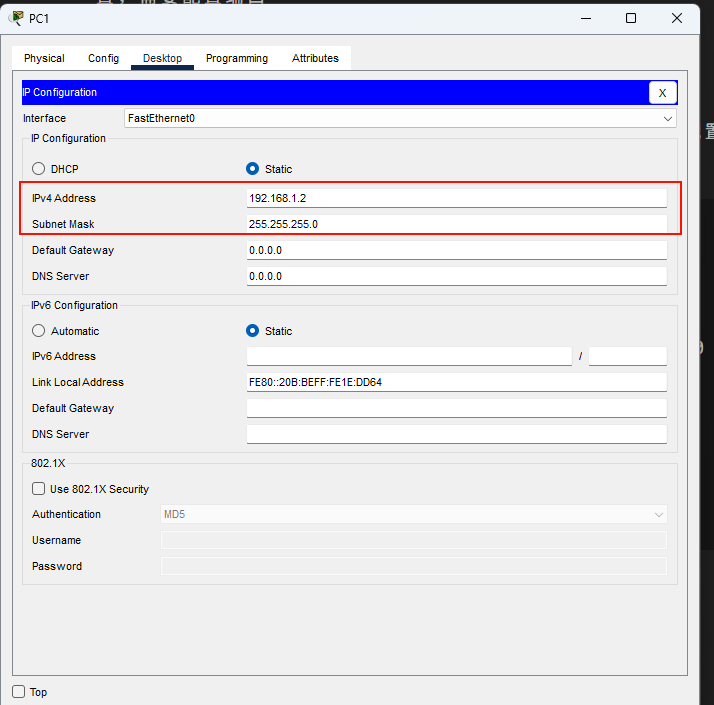
Task: Click the IPv4 DNS Server field
Action: [x=456, y=276]
